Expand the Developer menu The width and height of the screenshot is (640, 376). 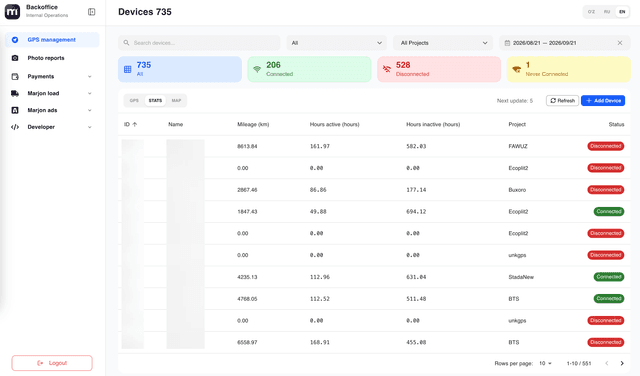pos(89,127)
